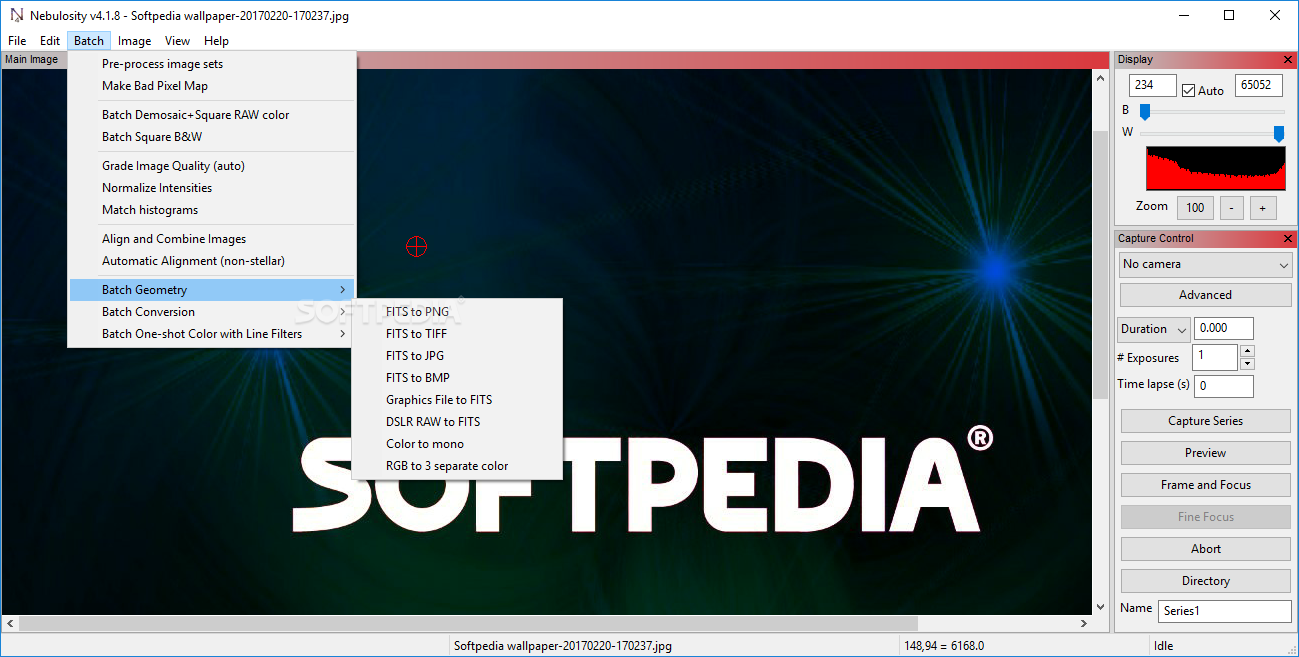Viewport: 1299px width, 657px height.
Task: Click the Time lapse (s) field
Action: tap(1223, 386)
